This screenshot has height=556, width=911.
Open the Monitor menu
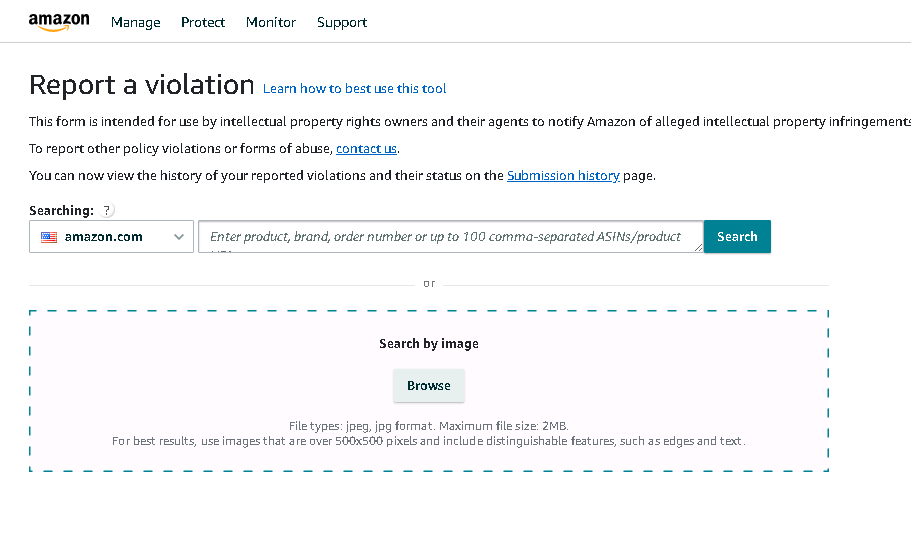(271, 22)
